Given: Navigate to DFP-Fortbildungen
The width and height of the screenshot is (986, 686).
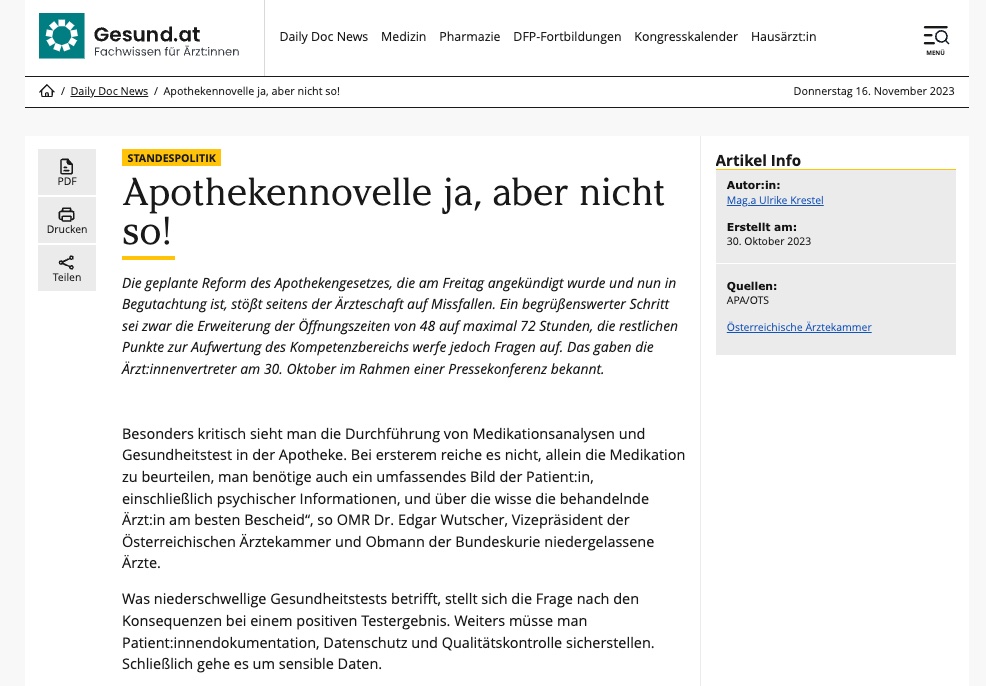Looking at the screenshot, I should point(566,37).
